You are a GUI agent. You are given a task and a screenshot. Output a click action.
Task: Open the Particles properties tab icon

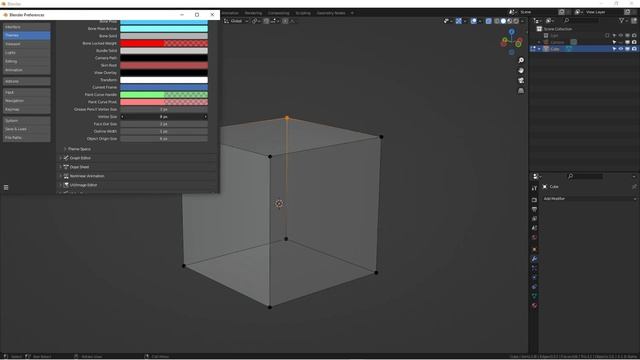tap(534, 268)
